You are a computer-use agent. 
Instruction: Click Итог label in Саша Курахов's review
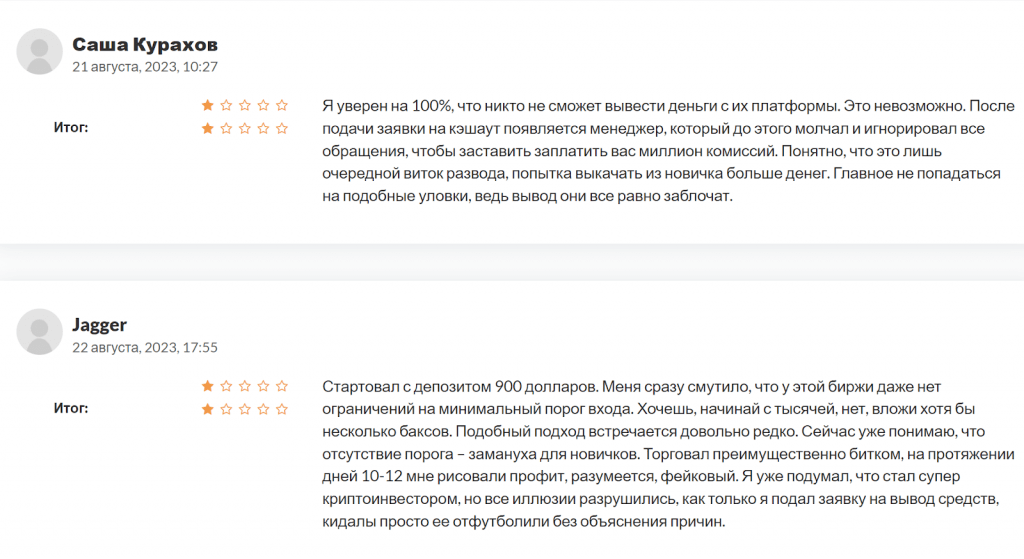tap(71, 127)
